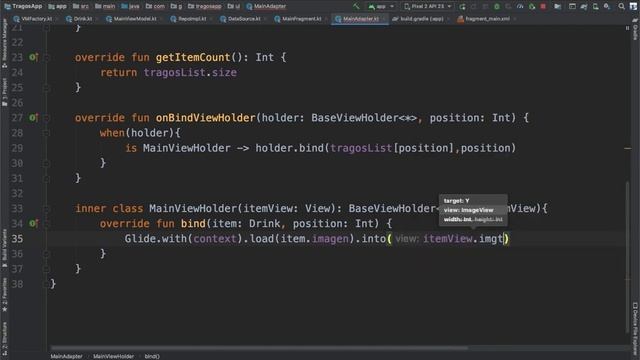Click the red Stop icon
The image size is (640, 360).
[543, 6]
